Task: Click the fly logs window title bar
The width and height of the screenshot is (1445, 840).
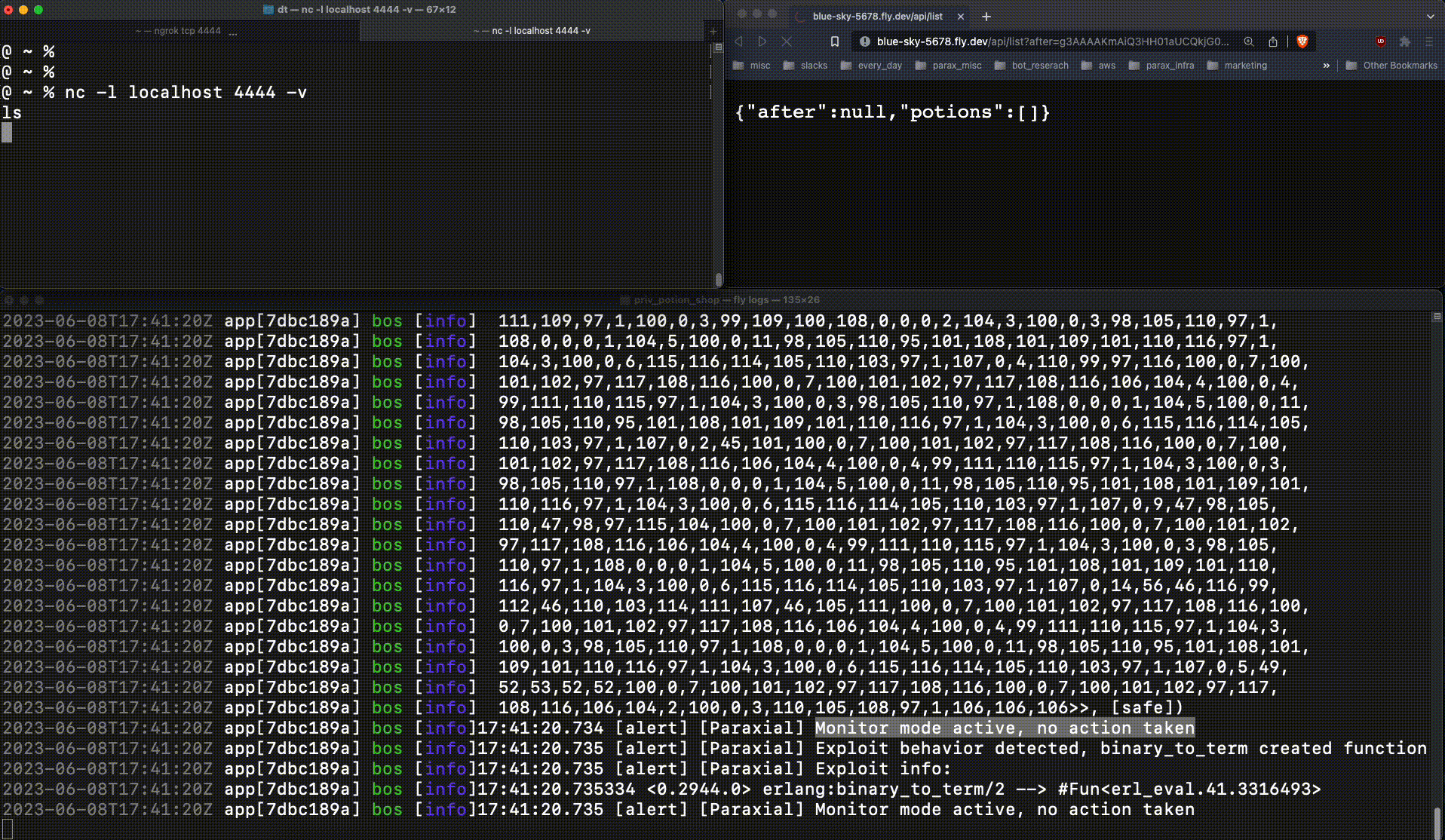Action: [722, 299]
